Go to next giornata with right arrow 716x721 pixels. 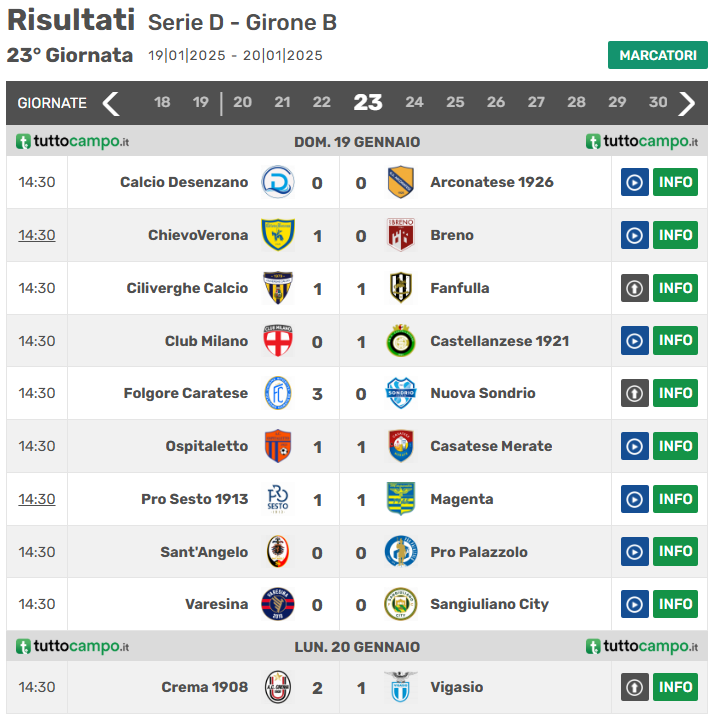click(687, 103)
